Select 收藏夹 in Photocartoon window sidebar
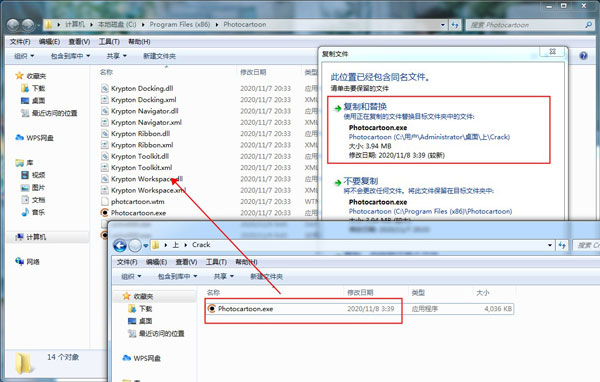 [x=31, y=76]
